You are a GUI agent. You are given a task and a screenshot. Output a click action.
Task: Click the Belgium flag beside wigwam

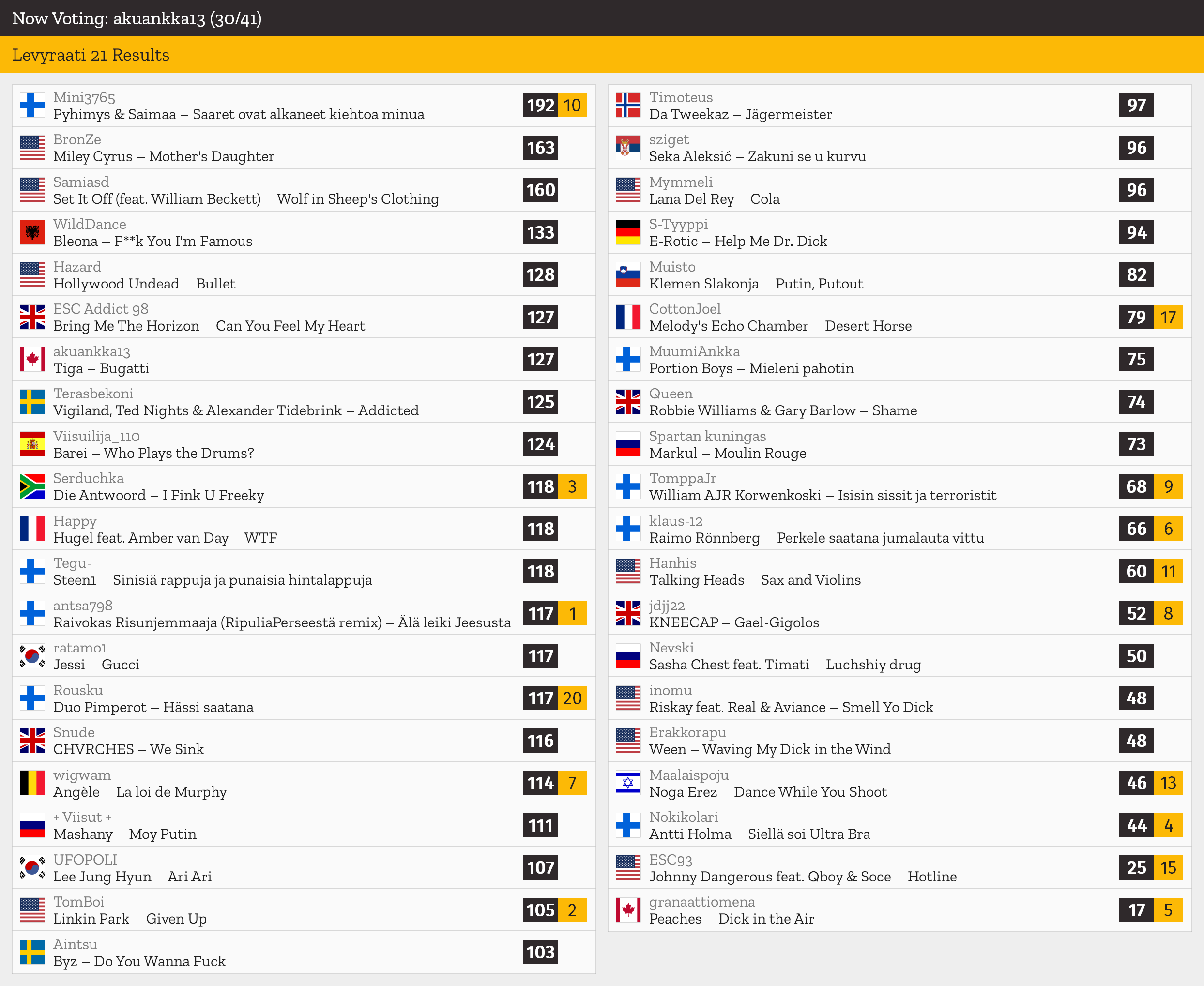(32, 783)
